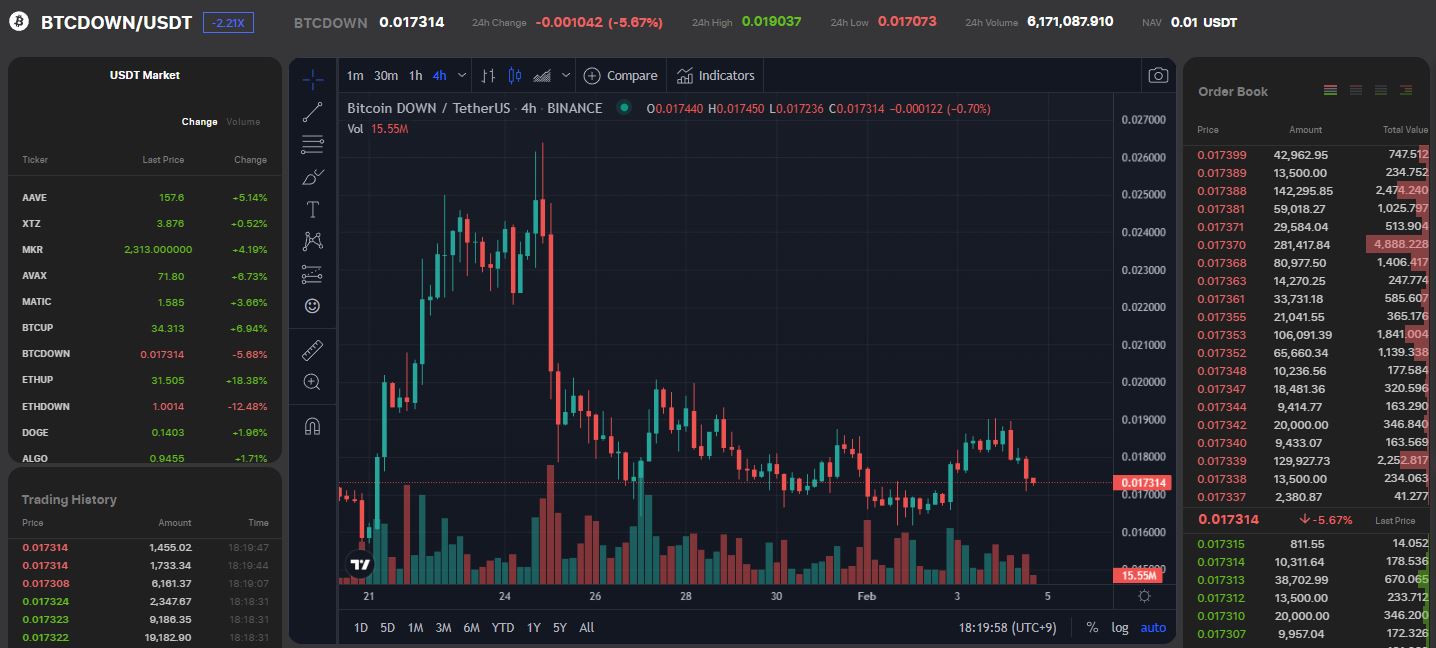
Task: Set date range to 1M
Action: click(x=415, y=627)
